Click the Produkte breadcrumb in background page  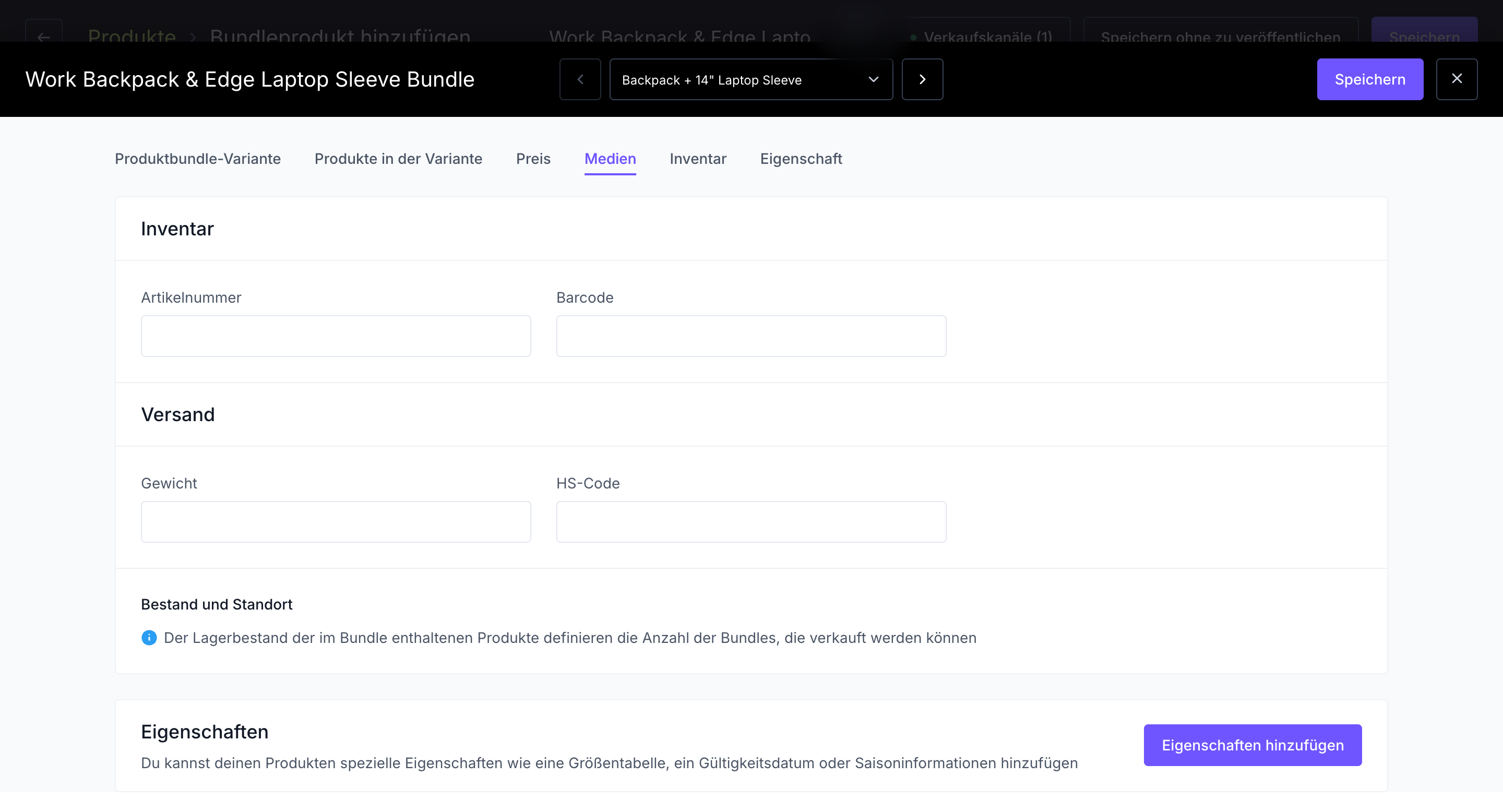click(x=132, y=35)
